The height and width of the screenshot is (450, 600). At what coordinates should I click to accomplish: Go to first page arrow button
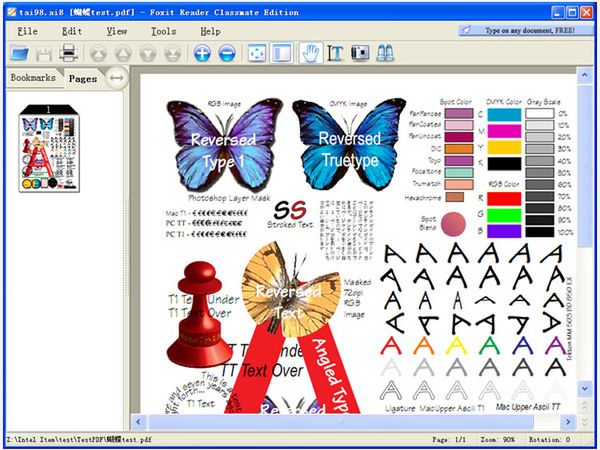pyautogui.click(x=98, y=53)
